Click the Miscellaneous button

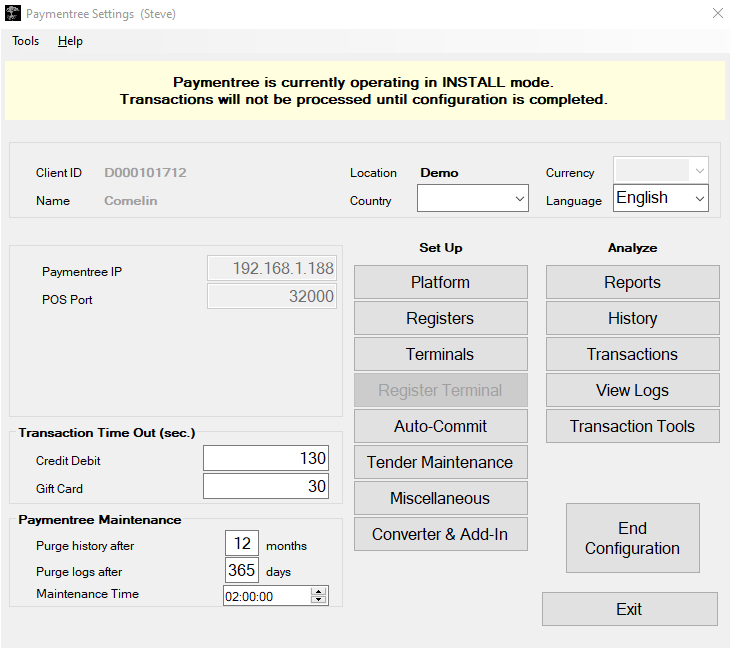(441, 498)
